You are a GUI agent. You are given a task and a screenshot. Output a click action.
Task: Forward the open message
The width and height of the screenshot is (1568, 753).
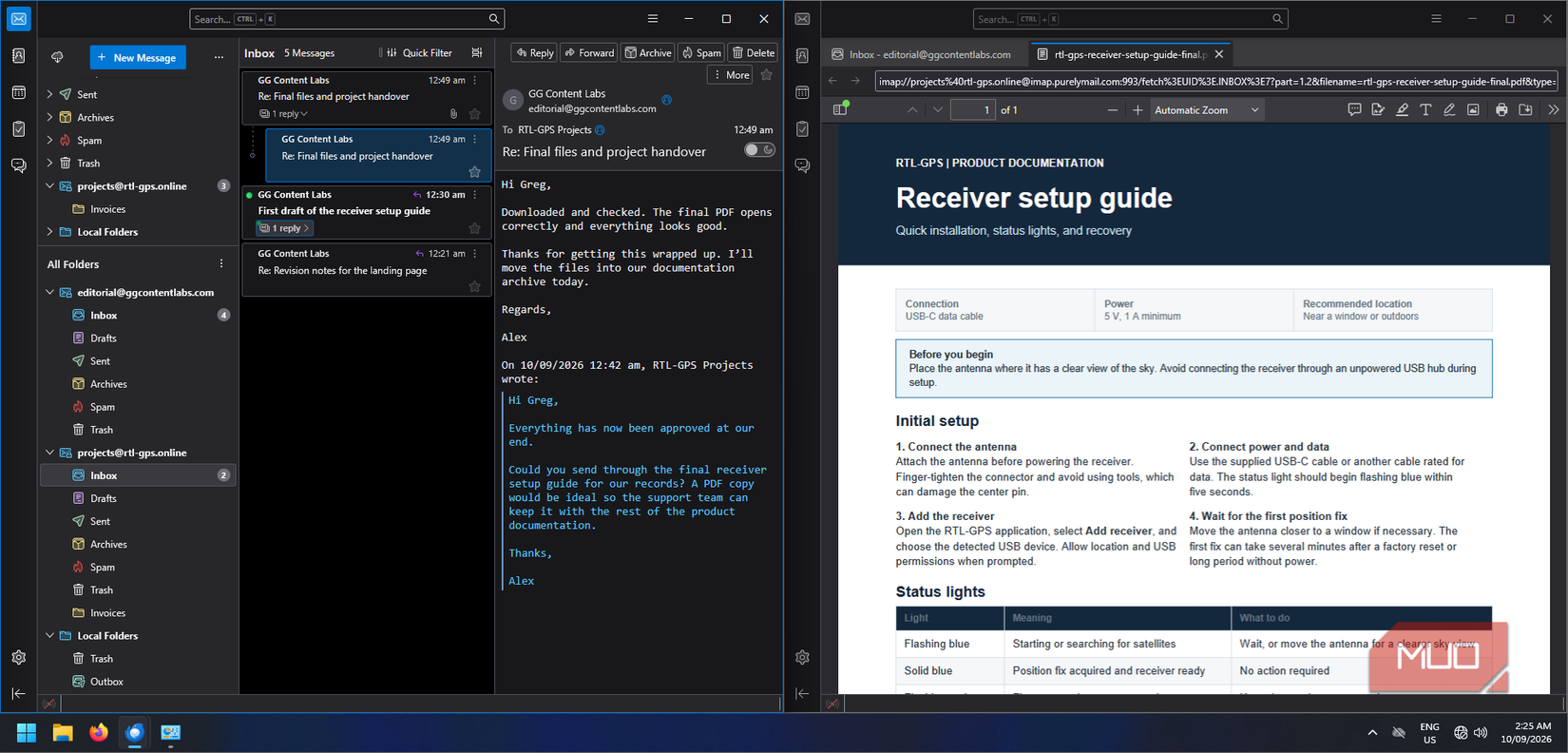589,53
